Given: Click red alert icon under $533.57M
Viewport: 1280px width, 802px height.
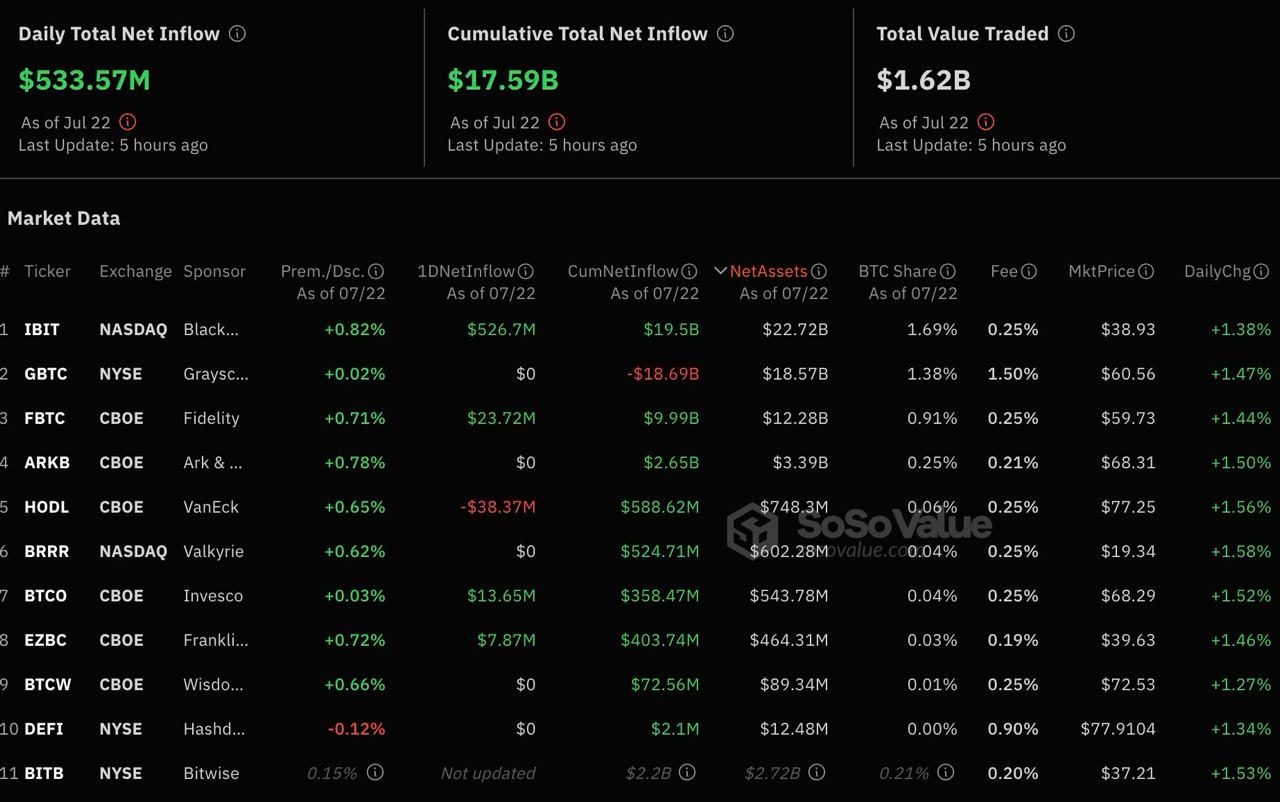Looking at the screenshot, I should click(x=128, y=122).
